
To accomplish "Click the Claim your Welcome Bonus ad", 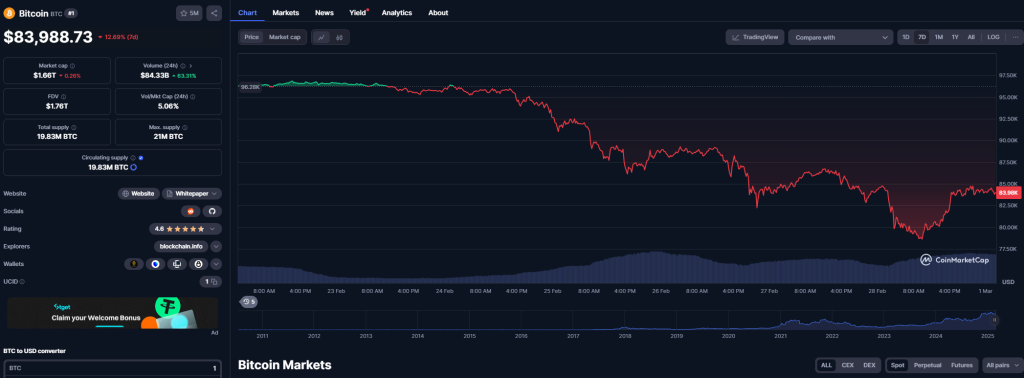I will (x=112, y=313).
